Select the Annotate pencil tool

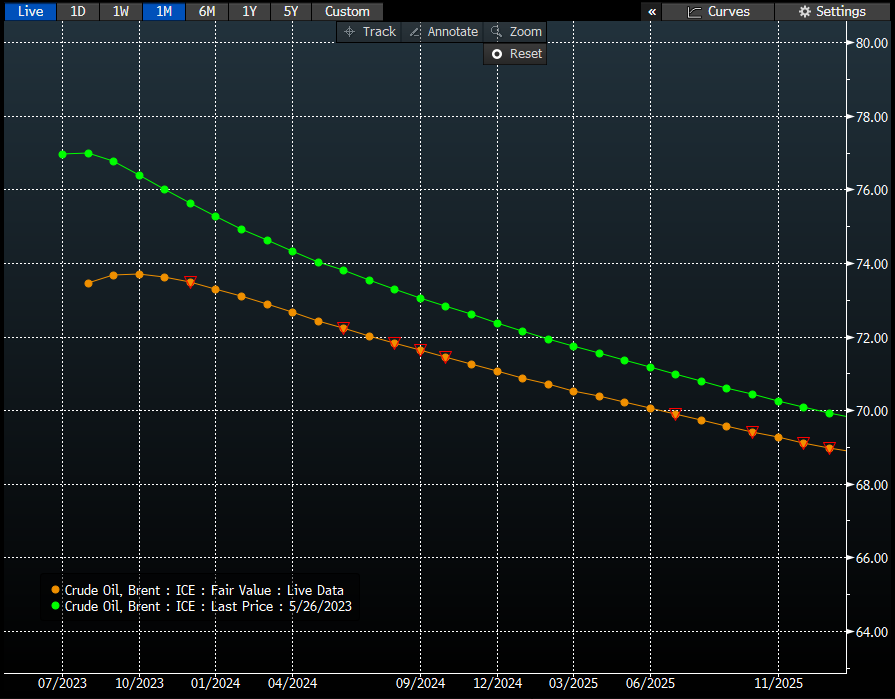click(443, 32)
